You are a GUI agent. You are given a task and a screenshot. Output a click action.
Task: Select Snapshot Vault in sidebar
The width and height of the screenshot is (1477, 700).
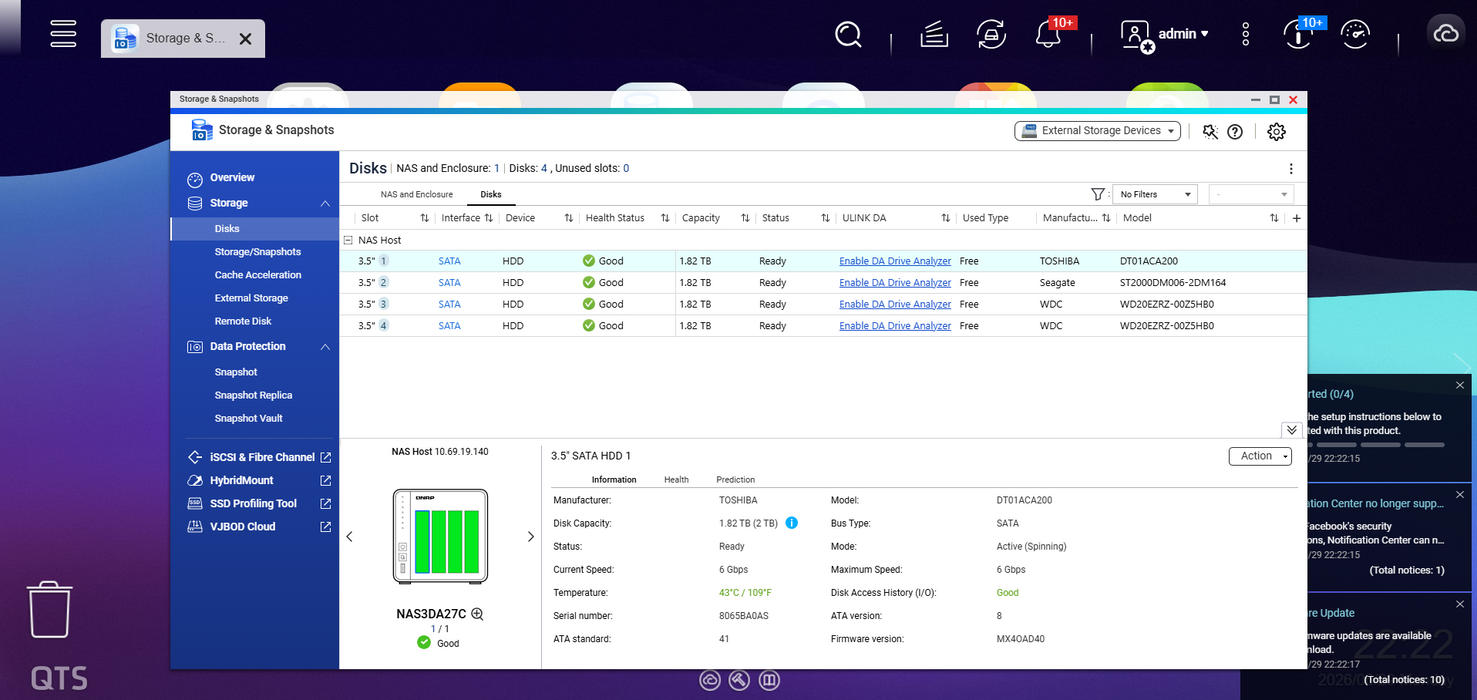coord(249,418)
